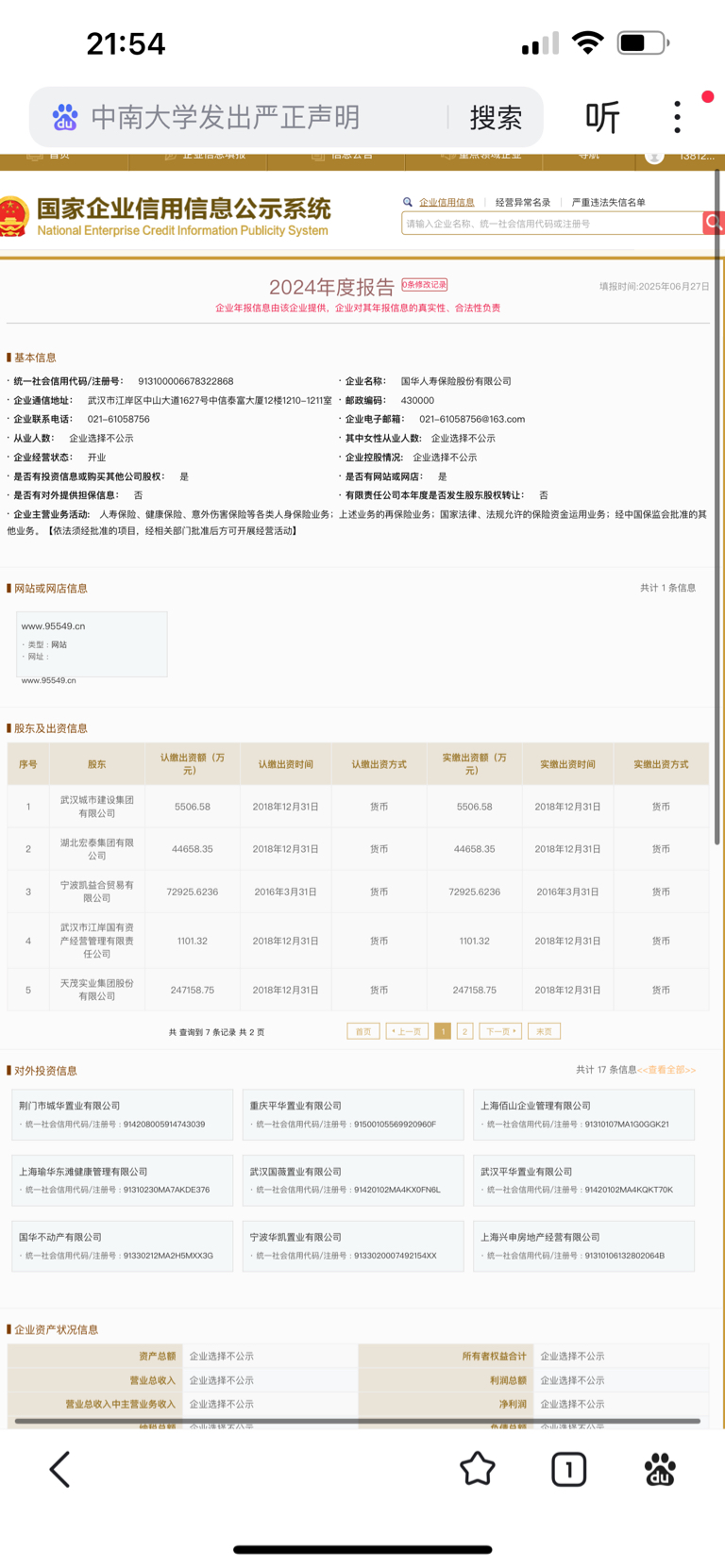
Task: Bookmark the page with the star icon
Action: click(478, 1469)
